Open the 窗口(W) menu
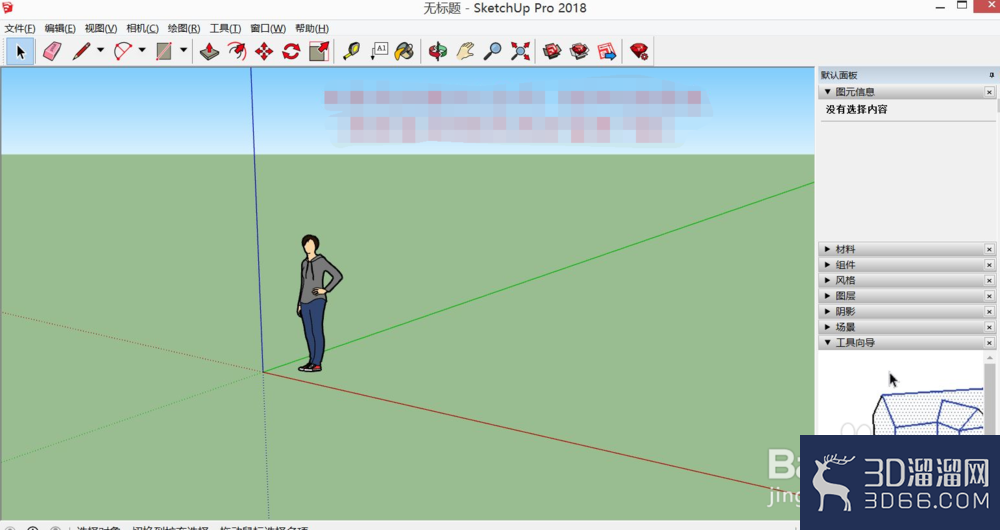Screen dimensions: 1000x530 click(268, 29)
